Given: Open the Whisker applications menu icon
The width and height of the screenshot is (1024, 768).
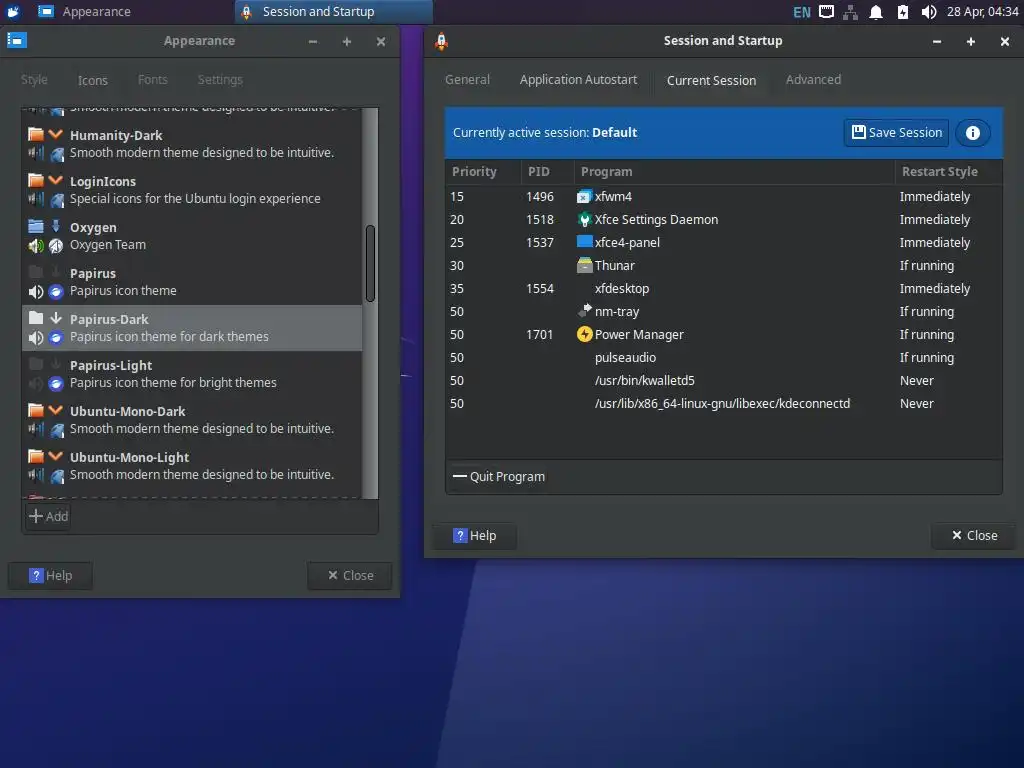Looking at the screenshot, I should [13, 12].
